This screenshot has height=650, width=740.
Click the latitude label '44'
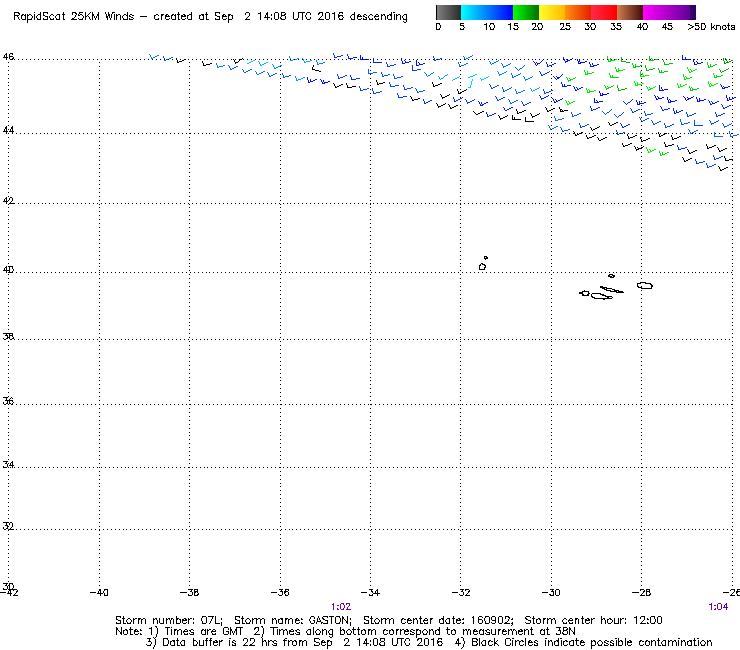[8, 130]
